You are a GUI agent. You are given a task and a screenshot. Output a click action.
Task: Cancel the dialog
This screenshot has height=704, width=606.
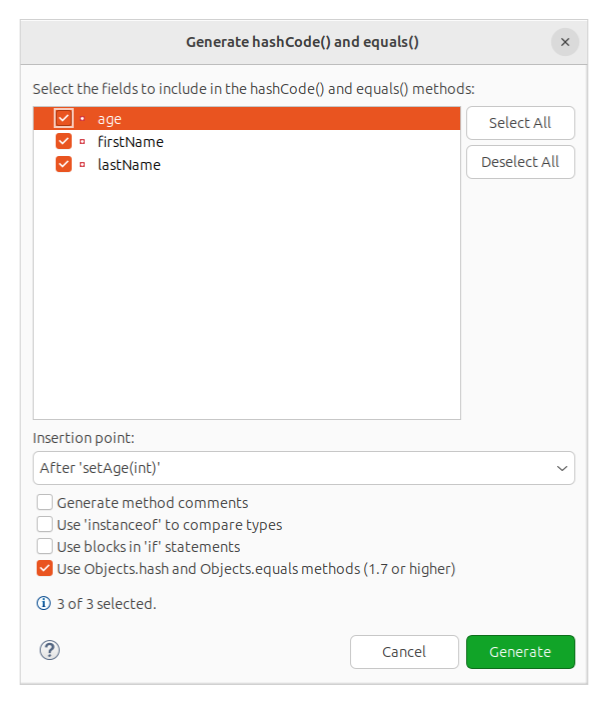[x=404, y=652]
